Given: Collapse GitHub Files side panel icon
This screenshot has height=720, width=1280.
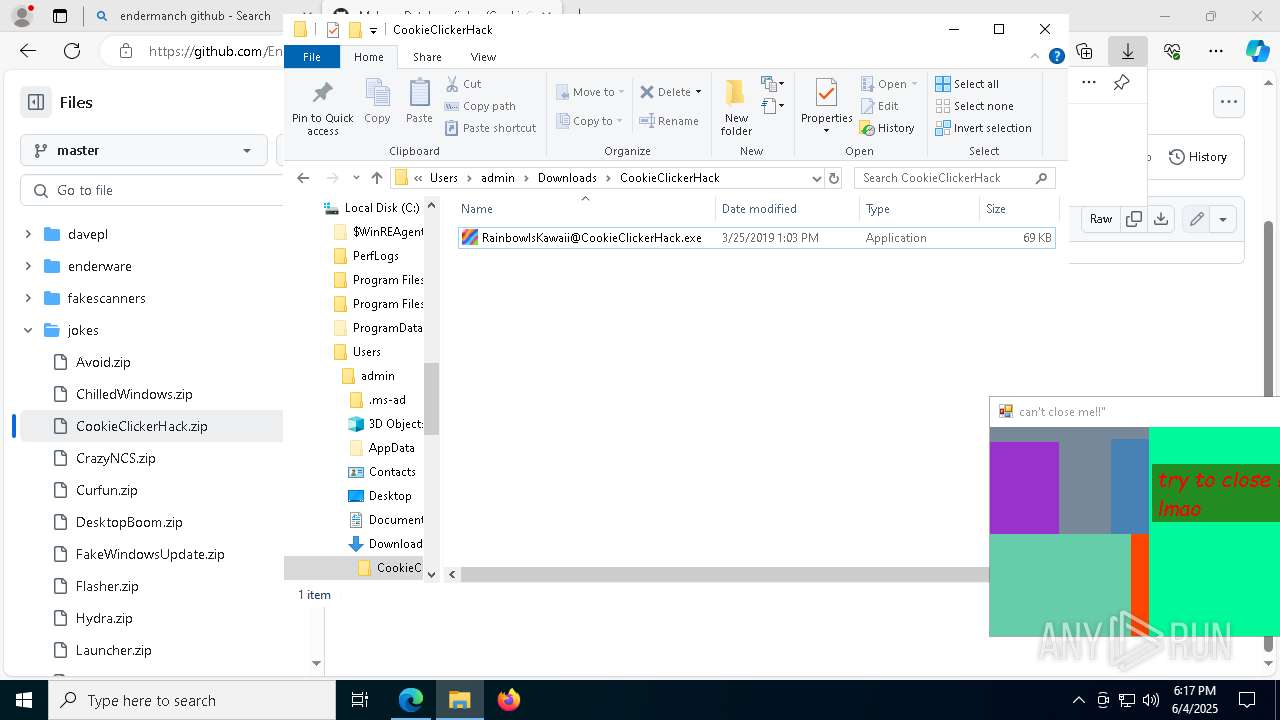Looking at the screenshot, I should (x=36, y=102).
